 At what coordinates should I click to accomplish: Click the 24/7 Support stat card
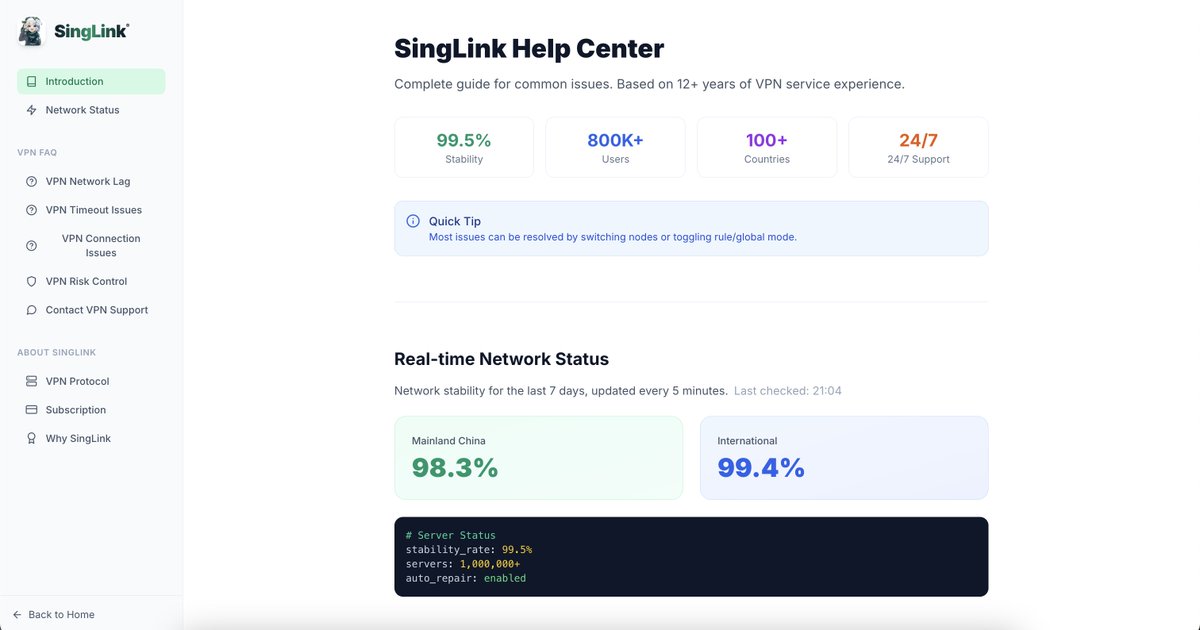pos(918,148)
